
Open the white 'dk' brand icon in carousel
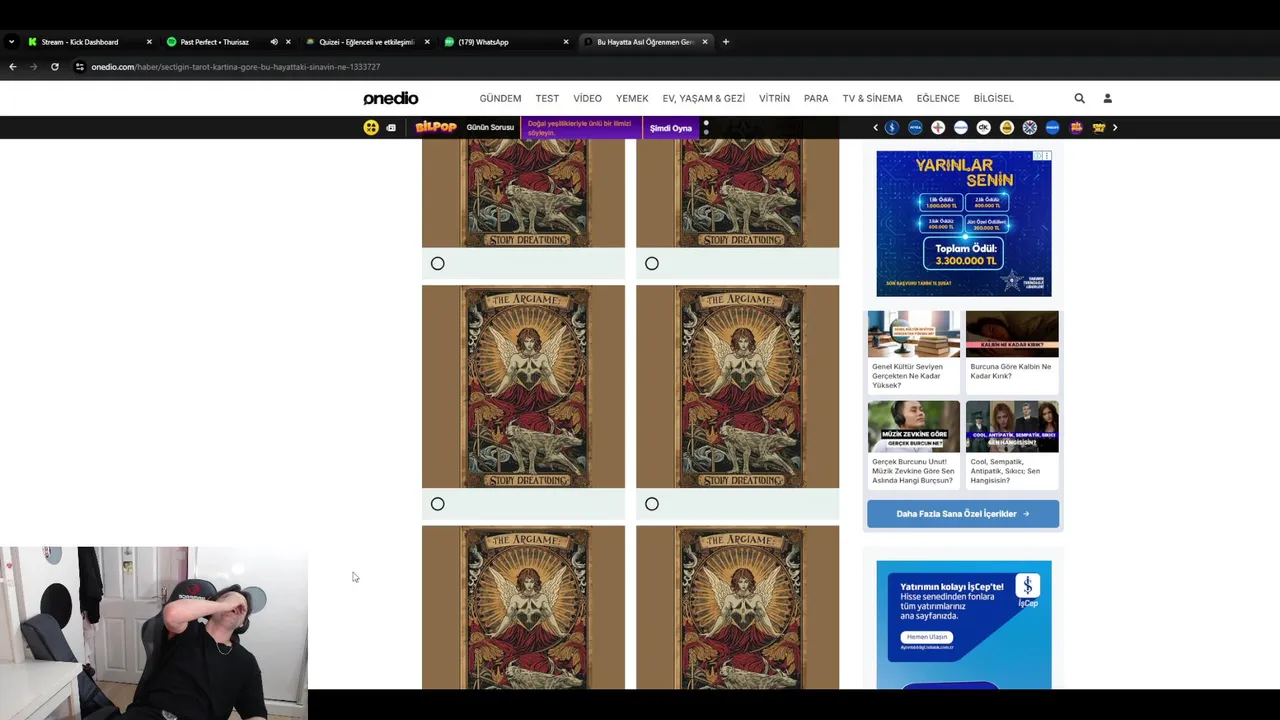984,128
